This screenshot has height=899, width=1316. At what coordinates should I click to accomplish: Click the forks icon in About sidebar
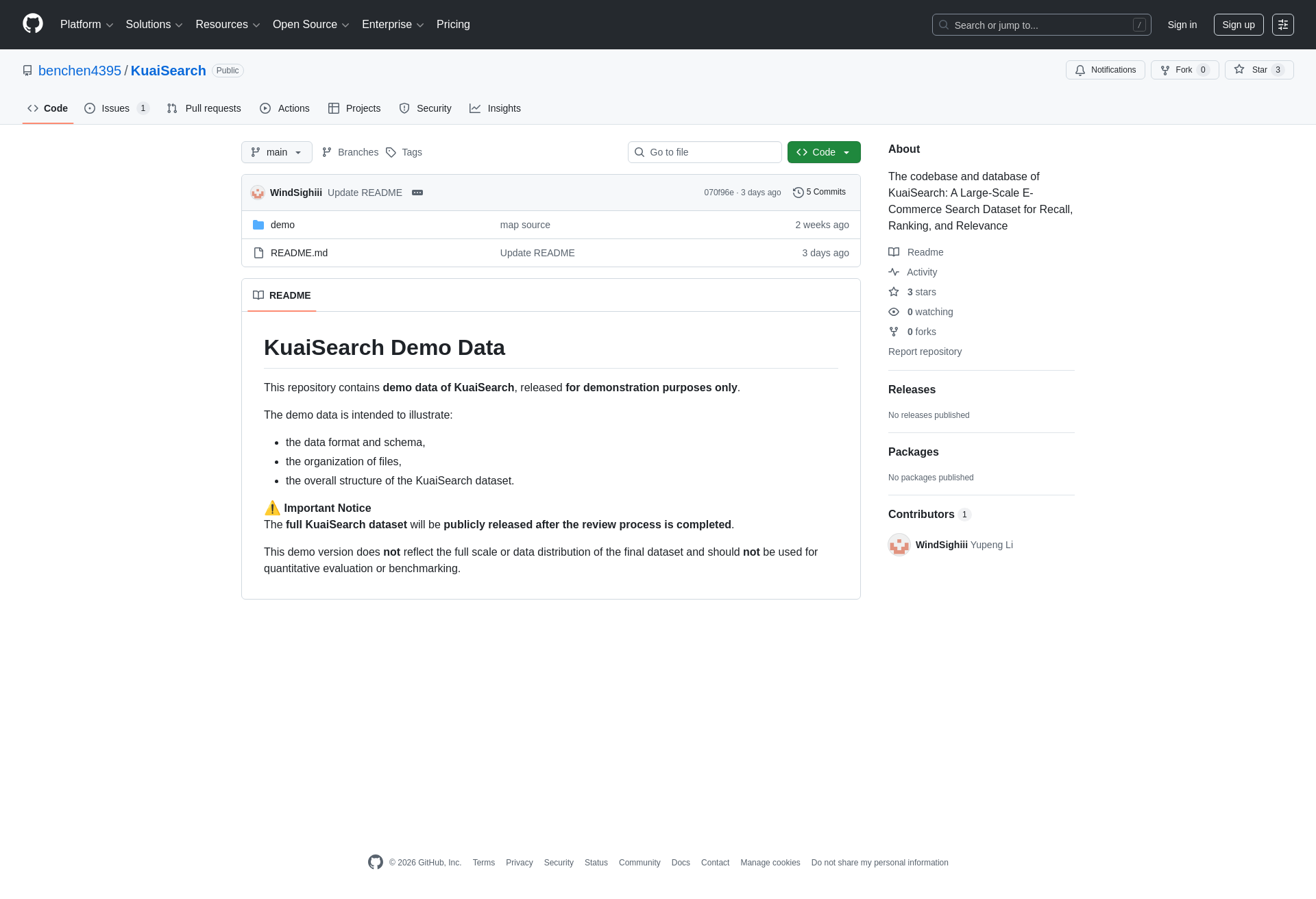click(x=894, y=332)
